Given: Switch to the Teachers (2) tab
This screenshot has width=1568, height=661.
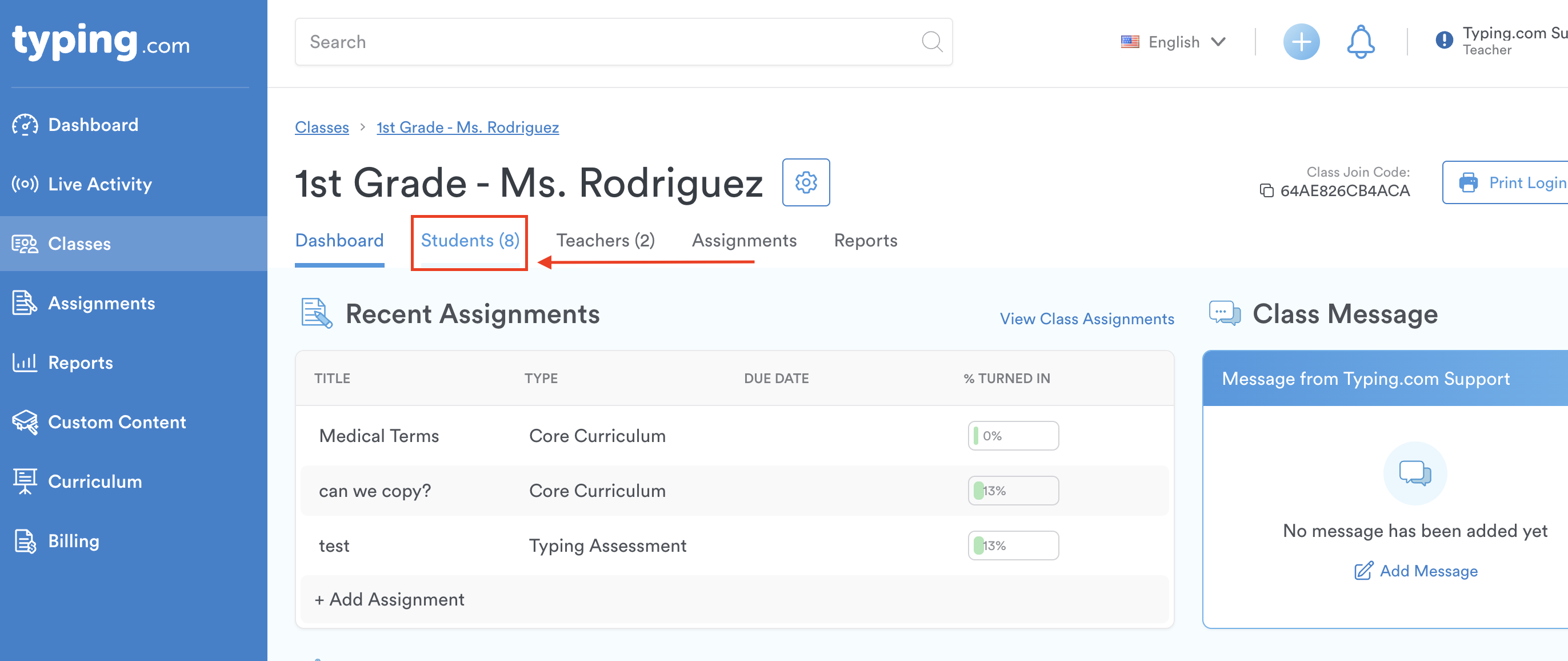Looking at the screenshot, I should pyautogui.click(x=605, y=241).
